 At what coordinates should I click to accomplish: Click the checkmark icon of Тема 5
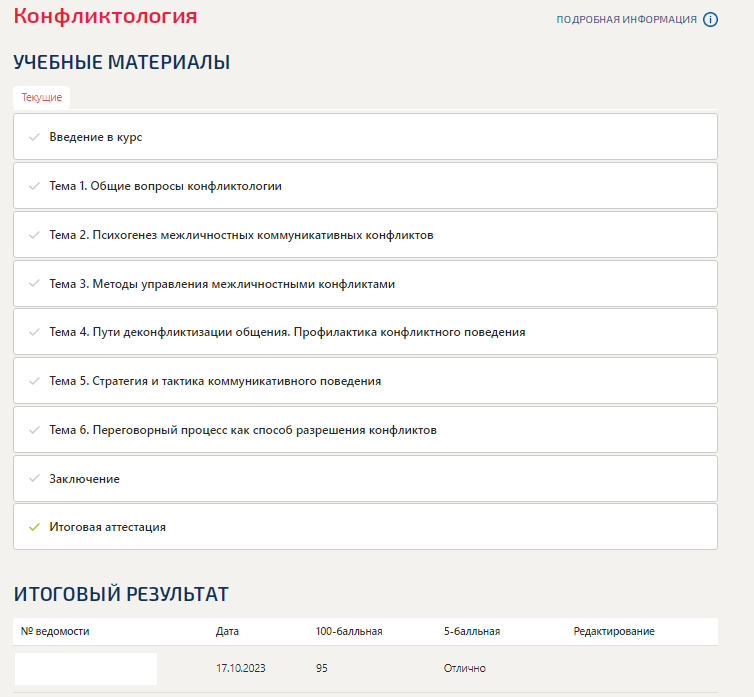tap(34, 381)
